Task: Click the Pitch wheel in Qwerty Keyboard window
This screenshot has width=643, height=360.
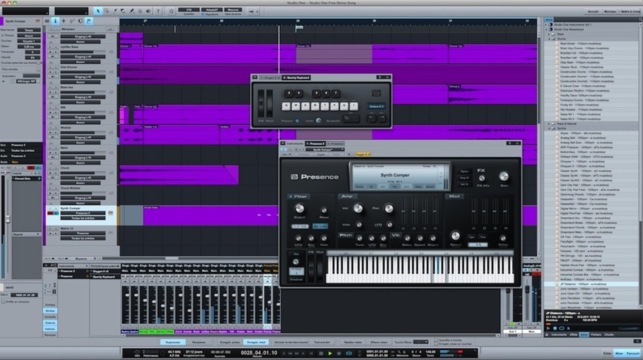Action: pos(261,104)
